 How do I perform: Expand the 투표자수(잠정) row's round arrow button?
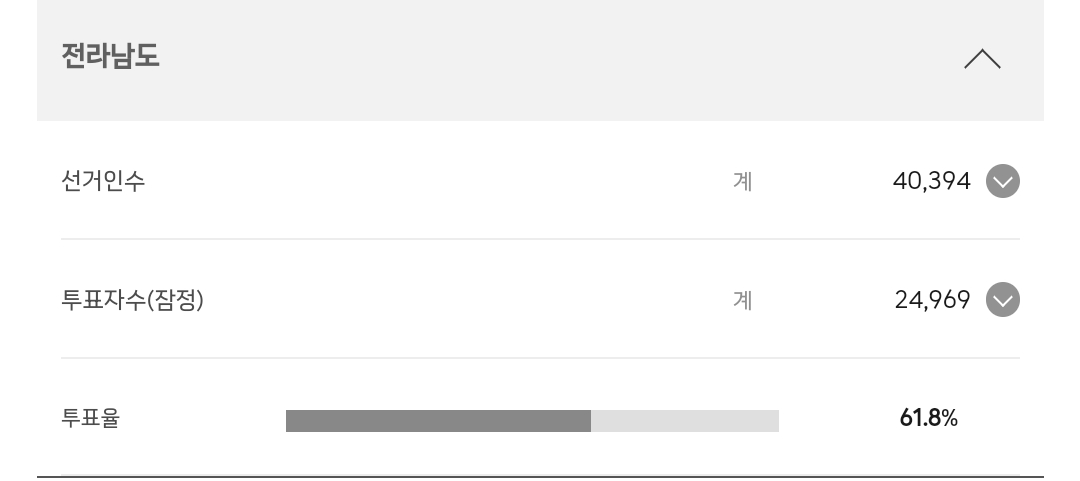(x=1002, y=300)
